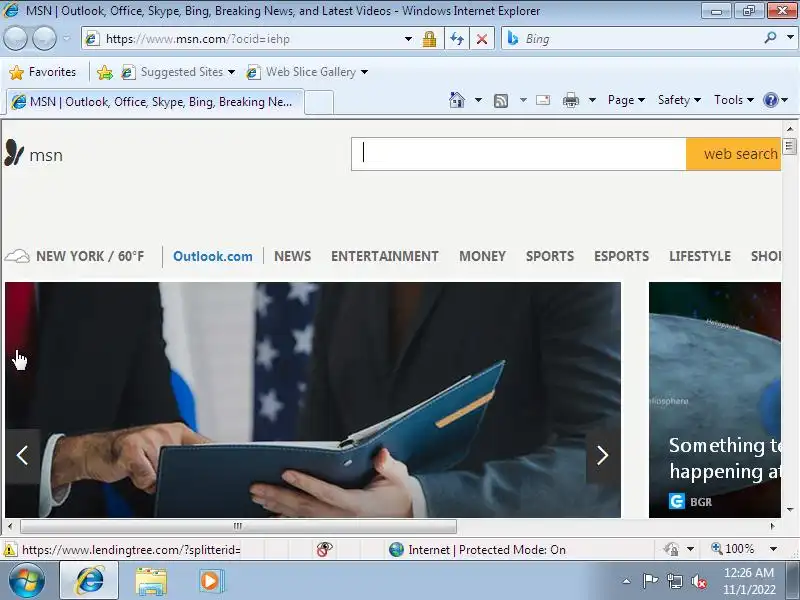Show hidden tray icons arrow
The image size is (800, 600).
click(627, 581)
